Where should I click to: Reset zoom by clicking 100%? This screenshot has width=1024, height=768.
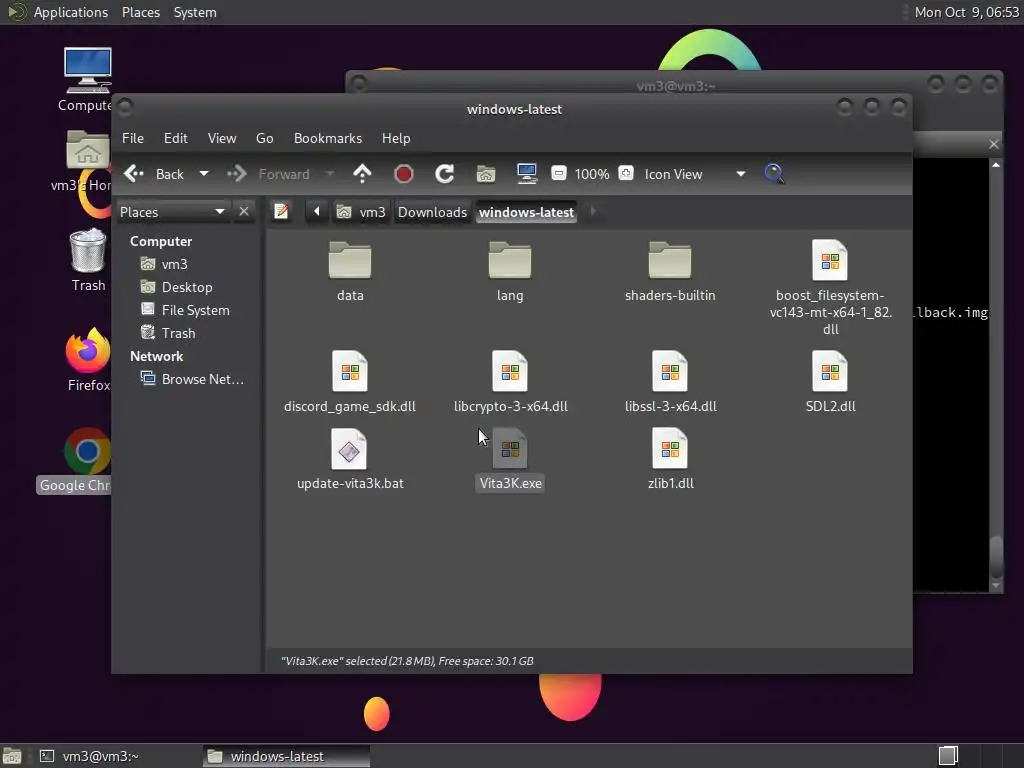pos(592,174)
